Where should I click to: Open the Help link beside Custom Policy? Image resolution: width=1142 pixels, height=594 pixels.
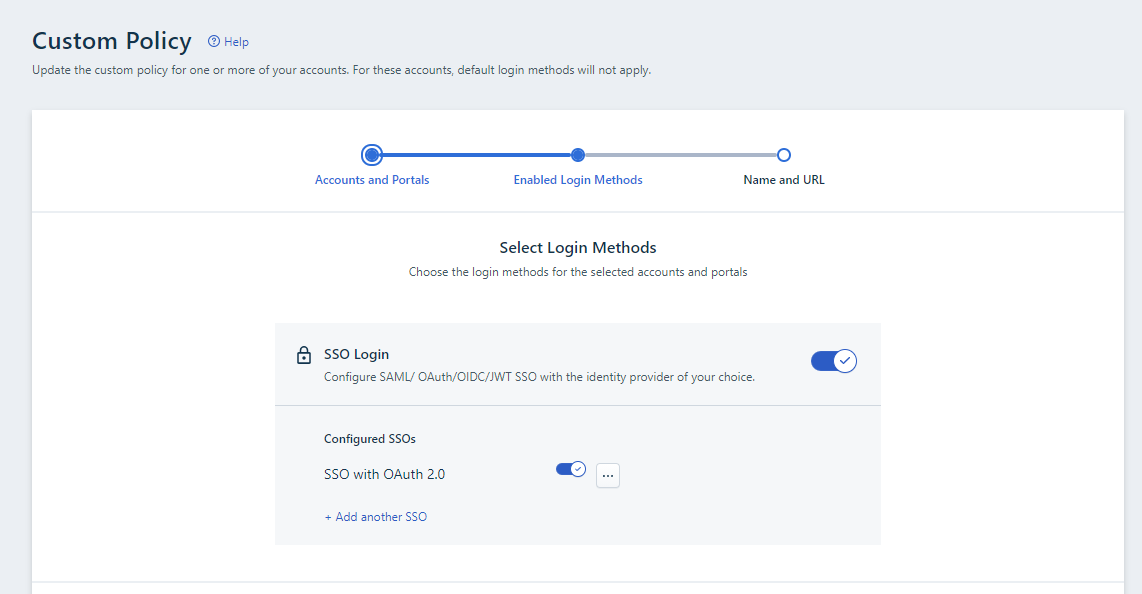click(236, 42)
